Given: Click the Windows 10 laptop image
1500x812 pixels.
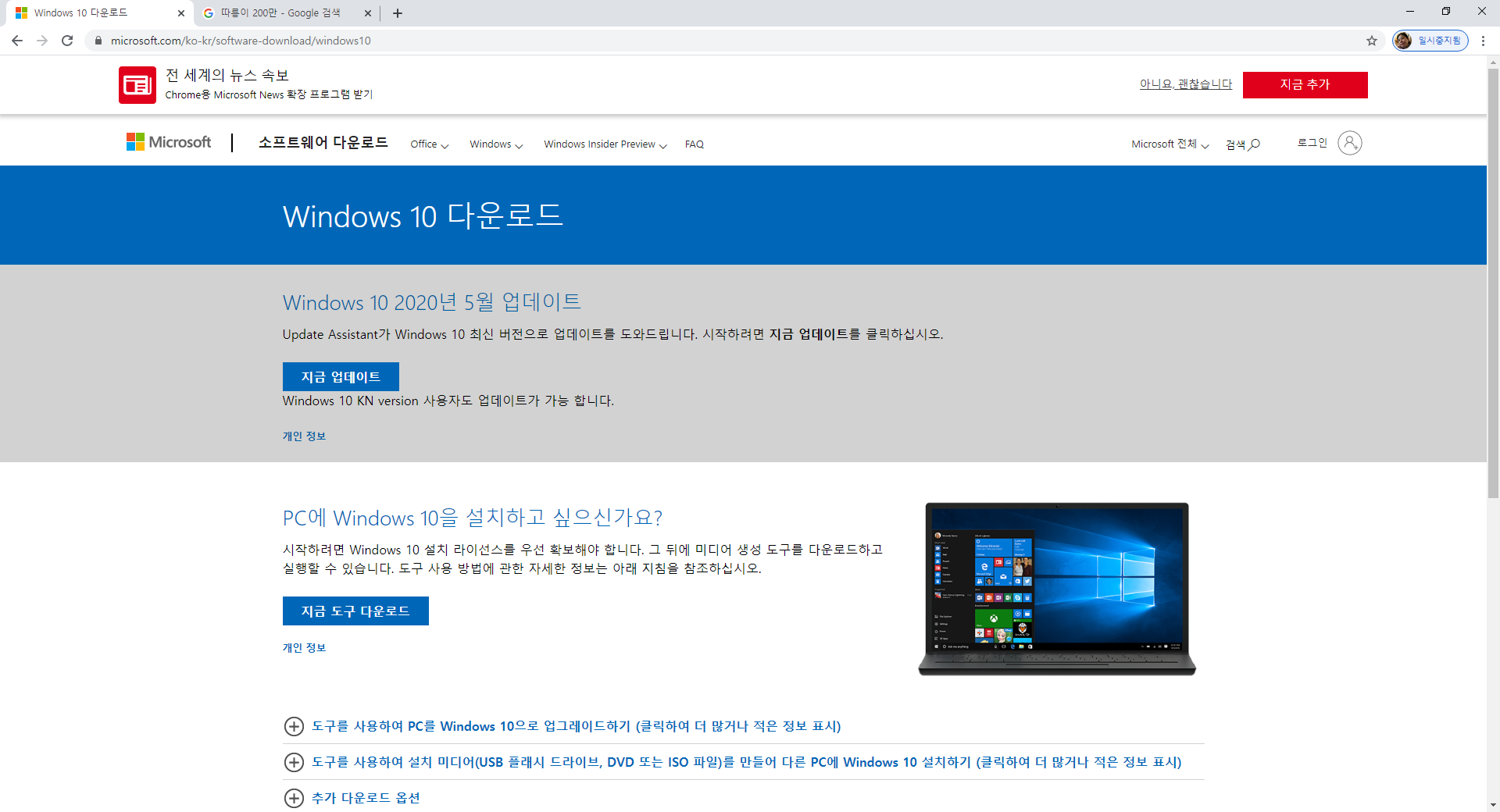Looking at the screenshot, I should 1057,589.
